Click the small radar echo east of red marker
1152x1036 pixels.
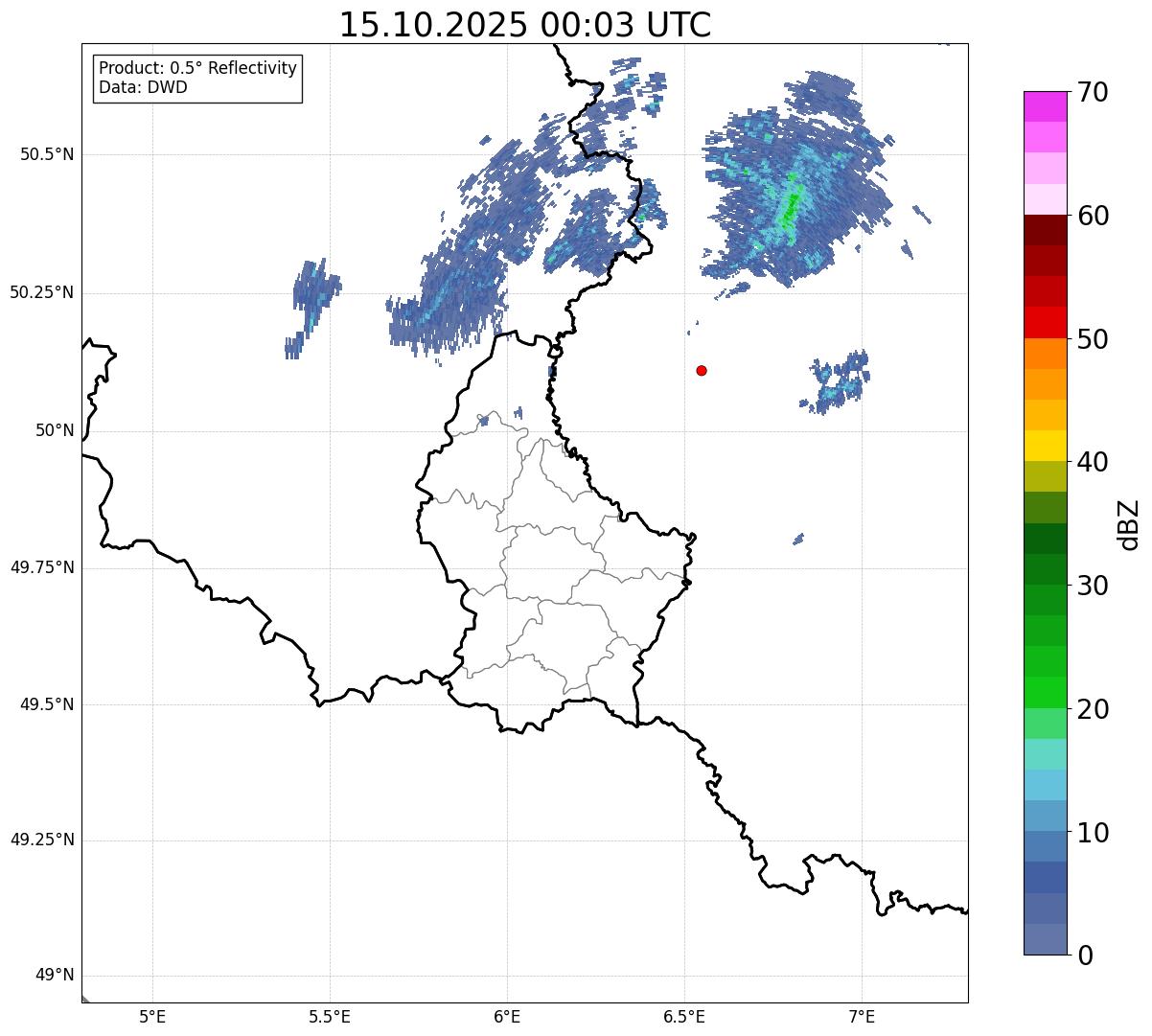[838, 380]
